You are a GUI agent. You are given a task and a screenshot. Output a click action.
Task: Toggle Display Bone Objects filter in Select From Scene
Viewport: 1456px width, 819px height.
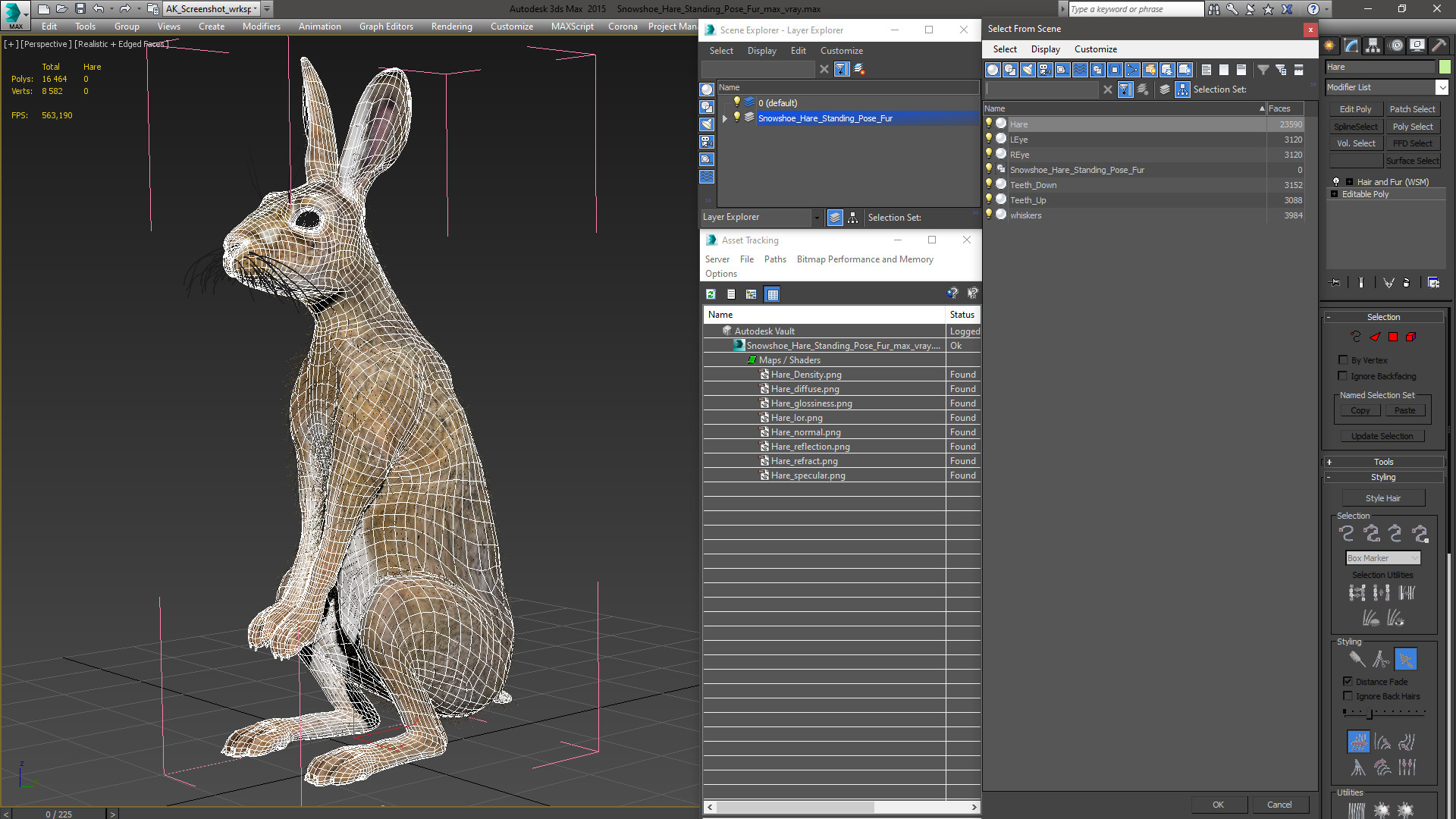pos(1132,70)
